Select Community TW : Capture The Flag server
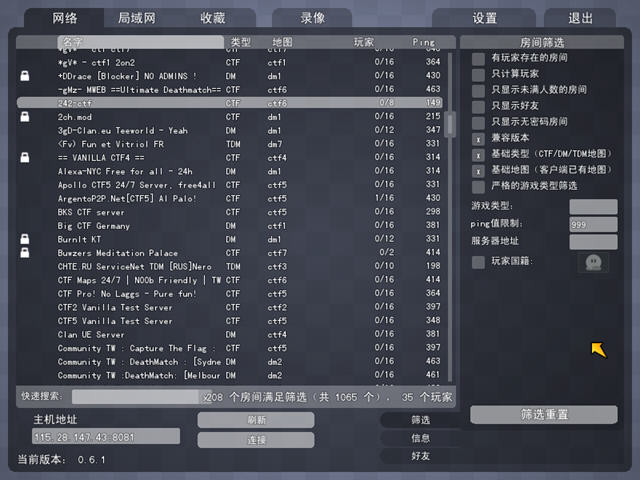The width and height of the screenshot is (640, 480). [229, 348]
